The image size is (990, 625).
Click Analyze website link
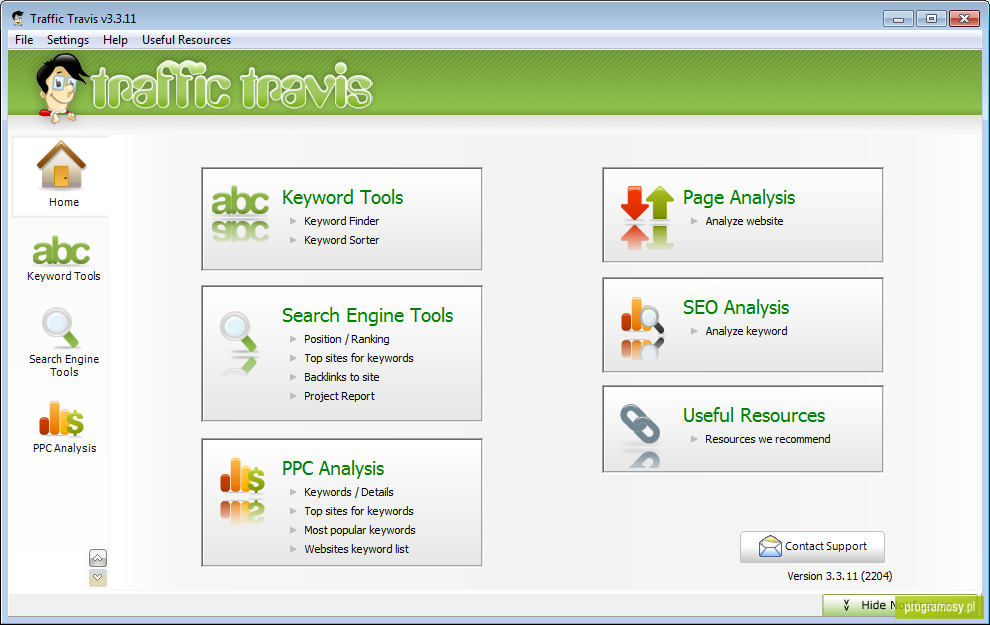[744, 221]
